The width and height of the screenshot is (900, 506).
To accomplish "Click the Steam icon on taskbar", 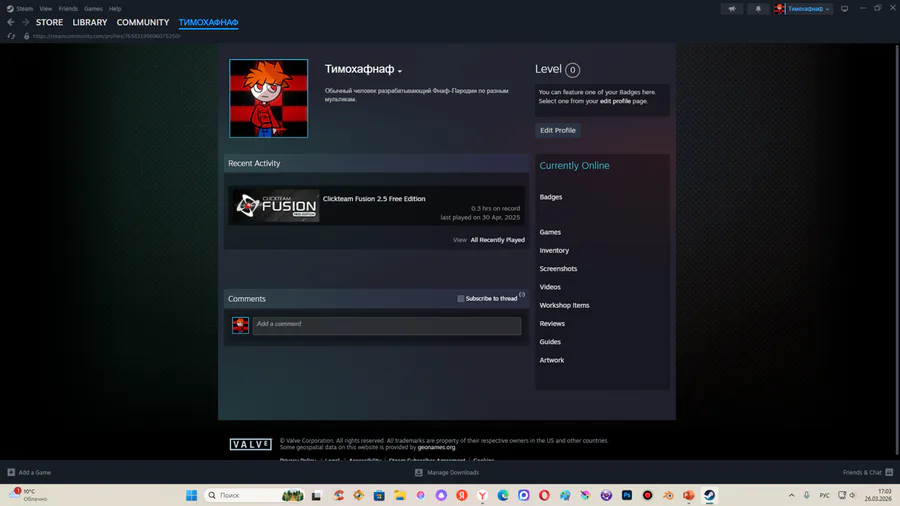I will point(709,495).
